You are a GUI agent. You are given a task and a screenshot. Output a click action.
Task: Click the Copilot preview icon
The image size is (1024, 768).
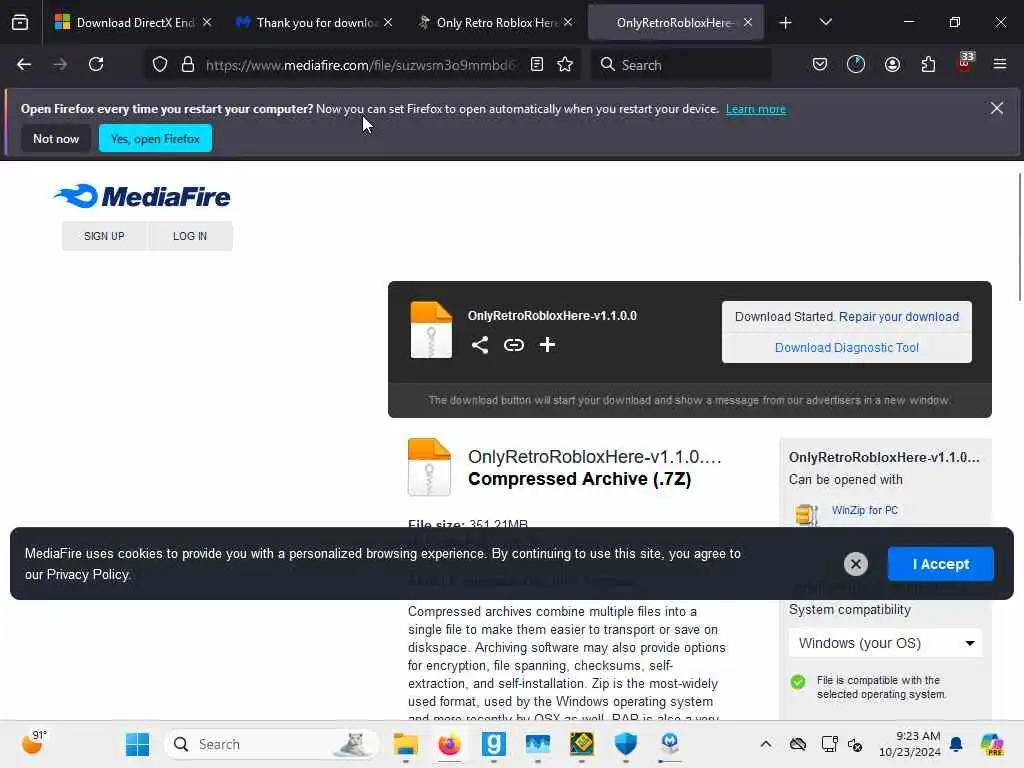(992, 744)
